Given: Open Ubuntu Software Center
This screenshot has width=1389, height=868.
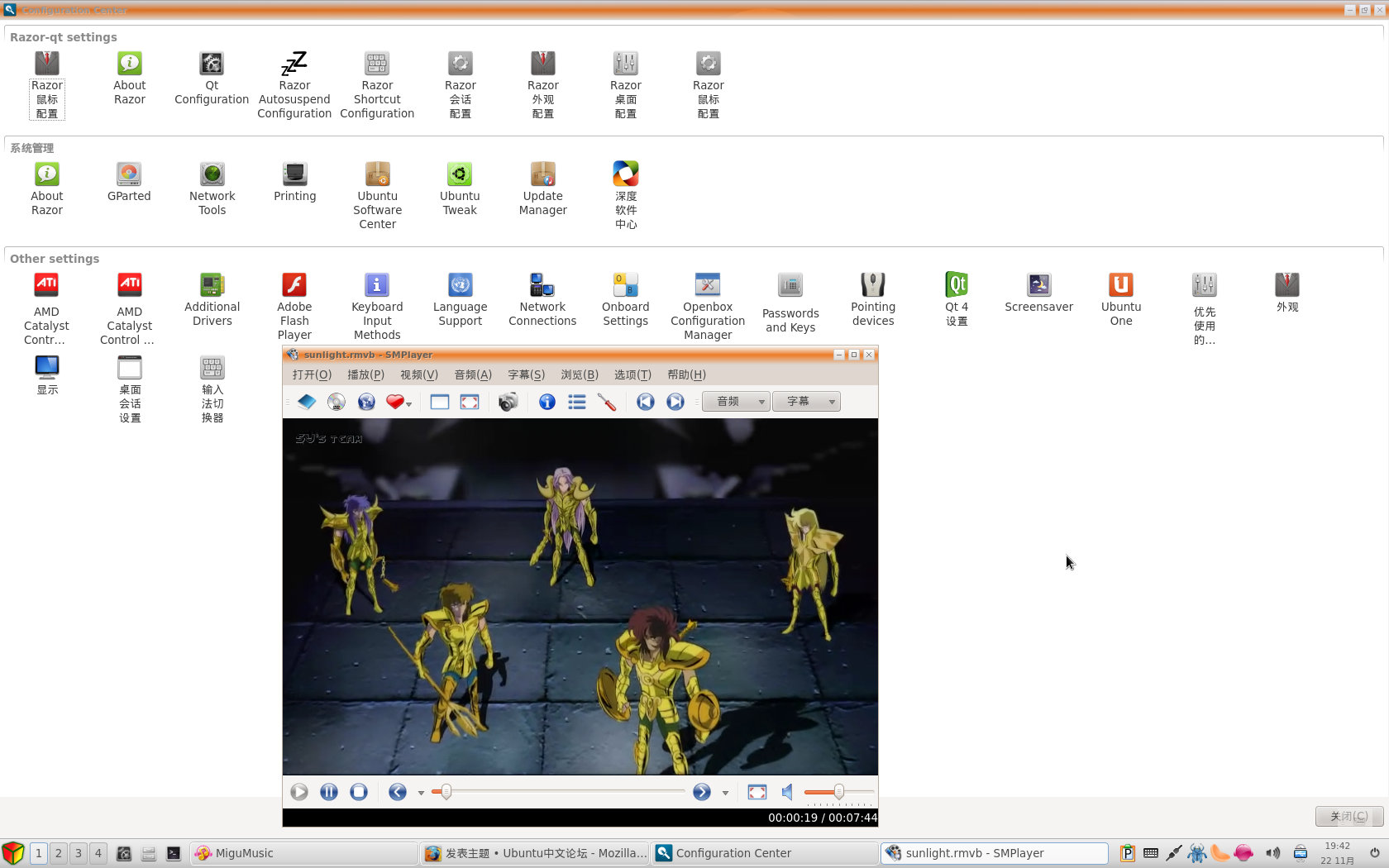Looking at the screenshot, I should click(377, 196).
